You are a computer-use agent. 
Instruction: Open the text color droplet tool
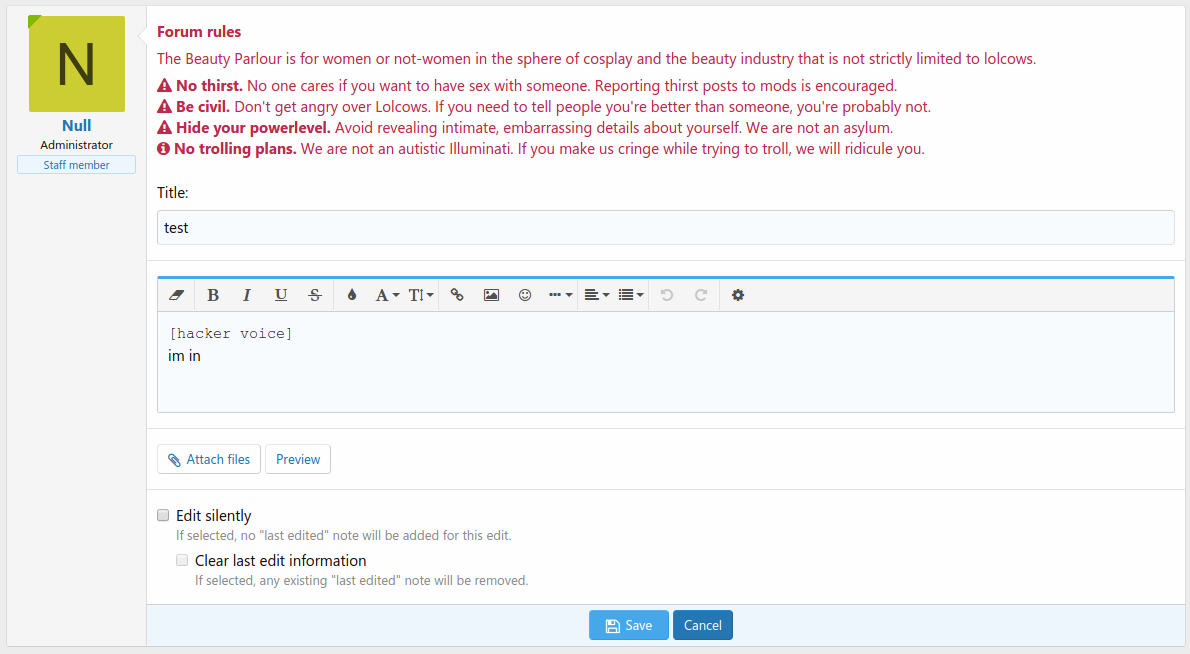[x=351, y=295]
